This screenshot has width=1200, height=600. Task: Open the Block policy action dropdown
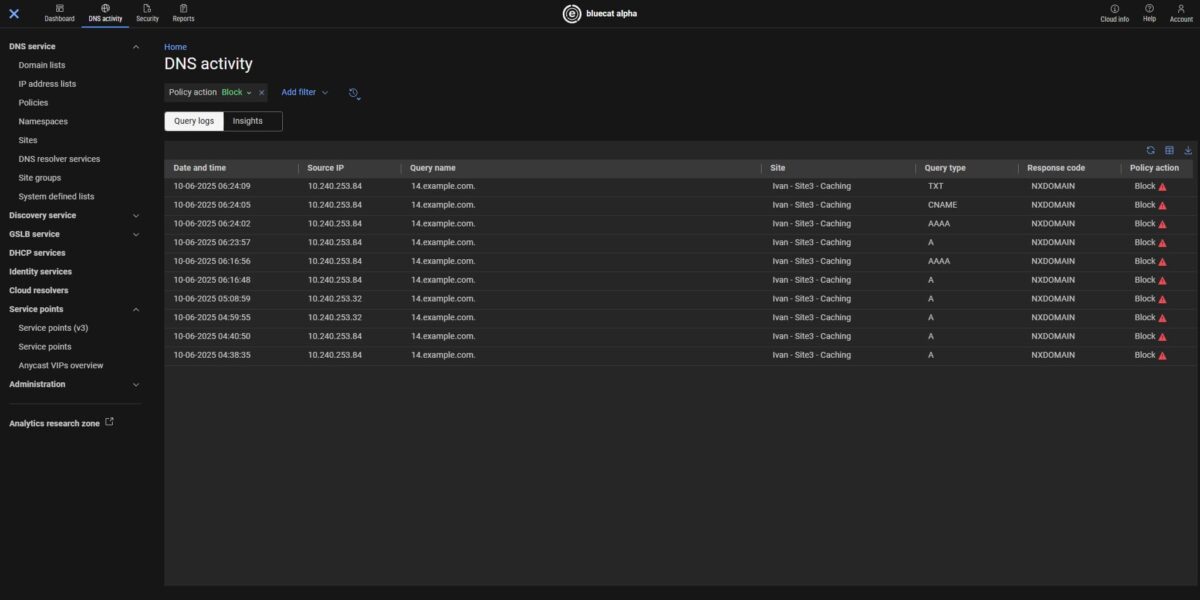point(239,92)
